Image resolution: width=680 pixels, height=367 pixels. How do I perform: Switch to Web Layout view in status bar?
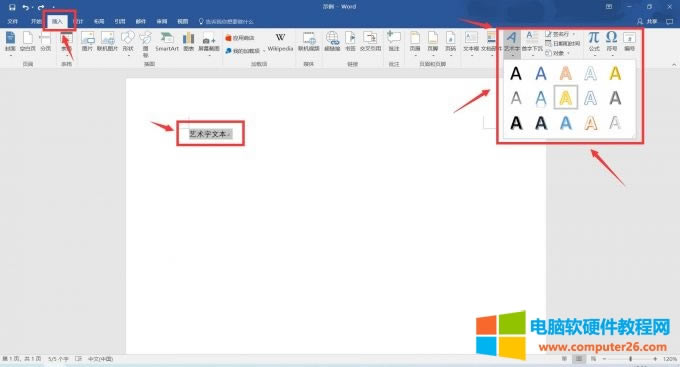coord(593,359)
